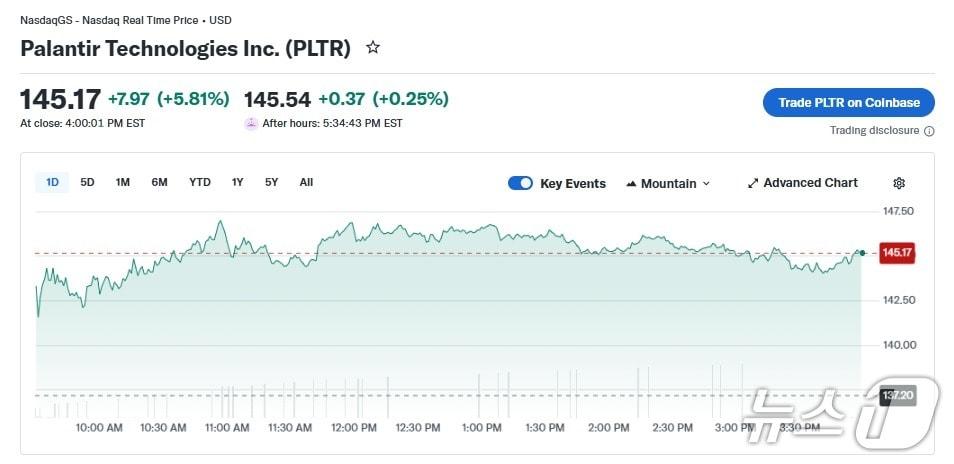Choose the 1M chart range

[123, 182]
